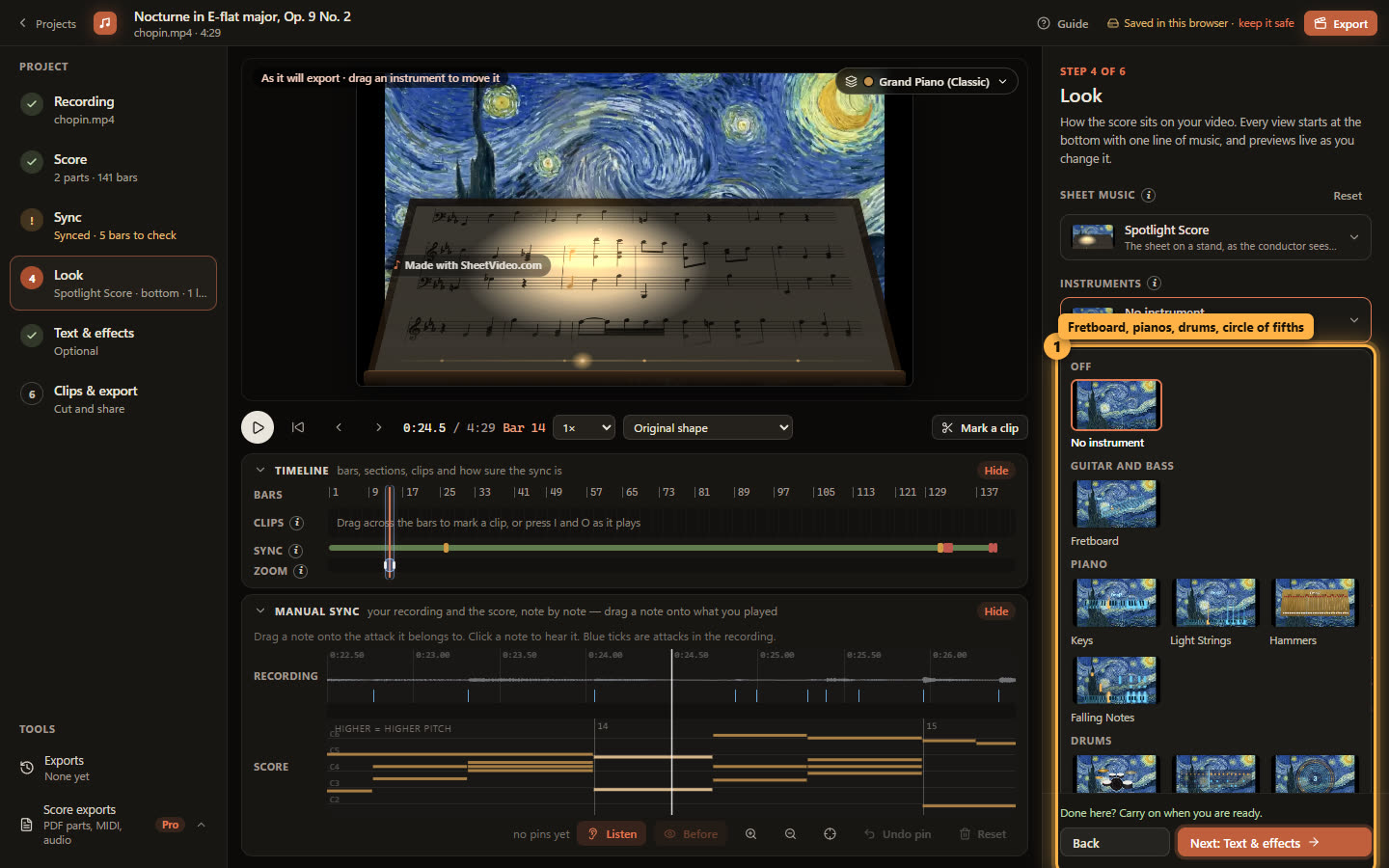Center the view on the playhead
The image size is (1389, 868).
click(830, 834)
